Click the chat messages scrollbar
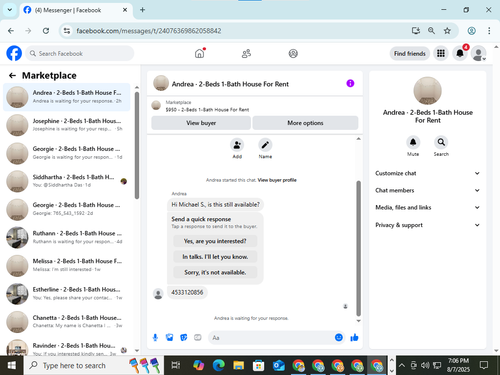This screenshot has height=375, width=500. coord(358,248)
